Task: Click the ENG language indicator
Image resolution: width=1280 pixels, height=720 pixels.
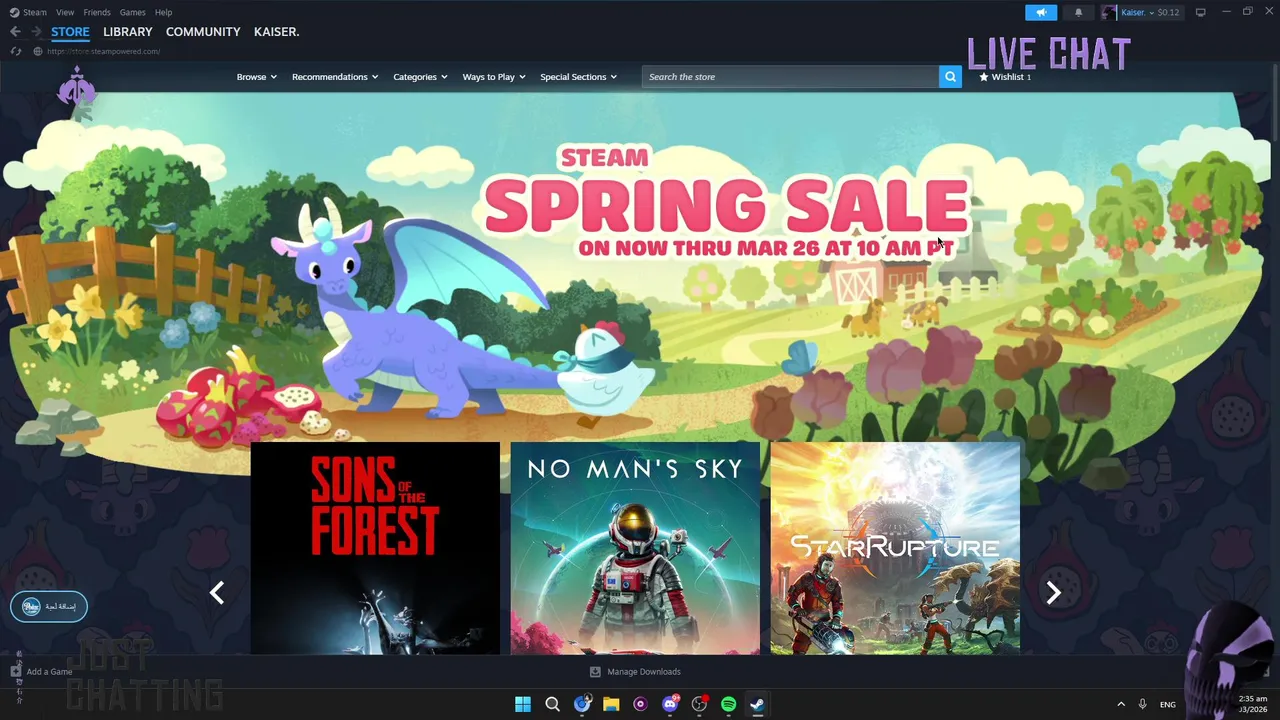Action: coord(1167,705)
